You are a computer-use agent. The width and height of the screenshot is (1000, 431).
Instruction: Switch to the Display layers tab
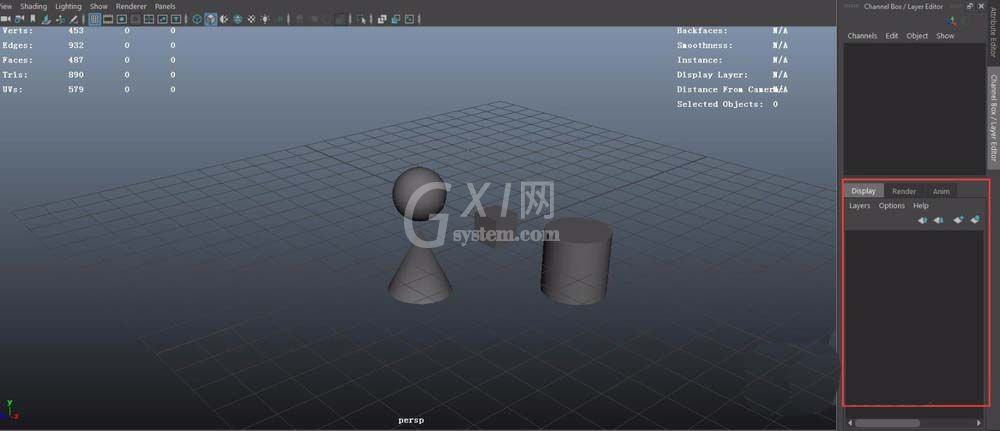click(864, 191)
